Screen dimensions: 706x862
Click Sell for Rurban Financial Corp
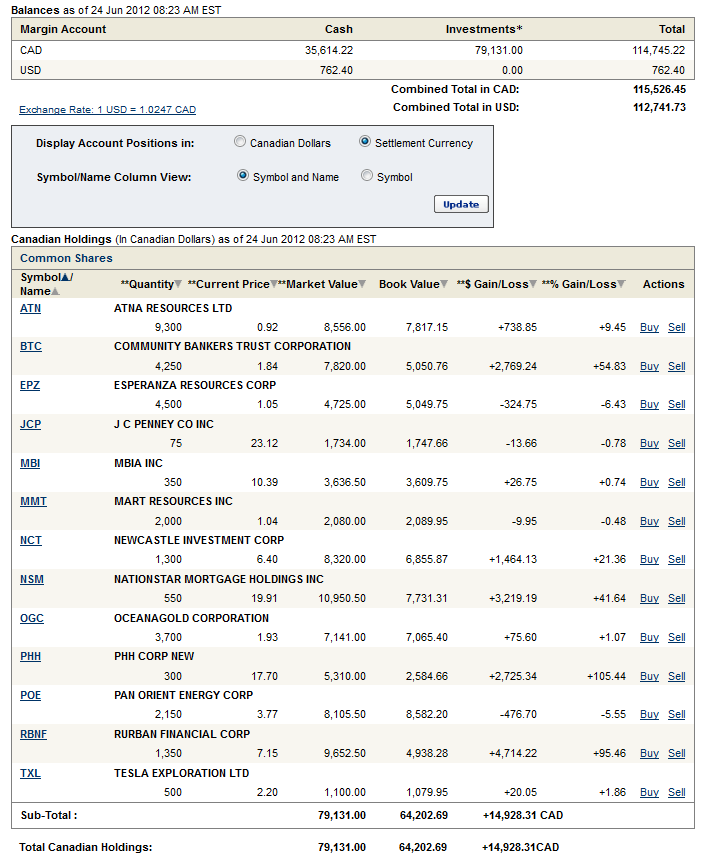pyautogui.click(x=677, y=753)
